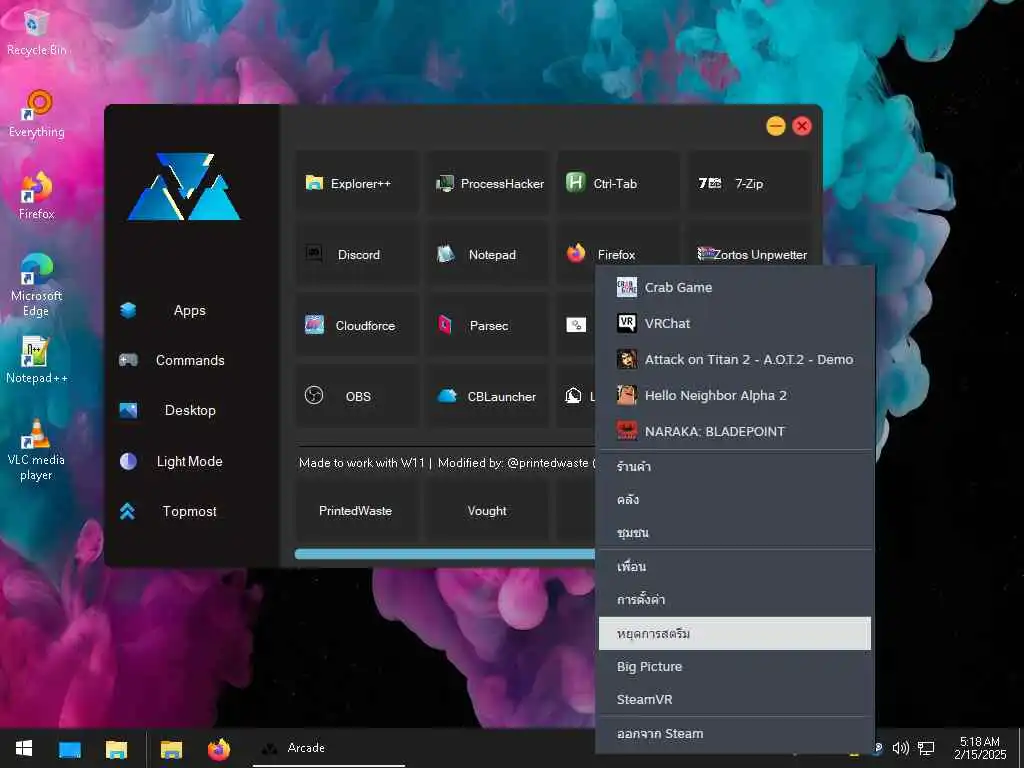1024x768 pixels.
Task: Open CBLauncher tile
Action: coord(488,396)
